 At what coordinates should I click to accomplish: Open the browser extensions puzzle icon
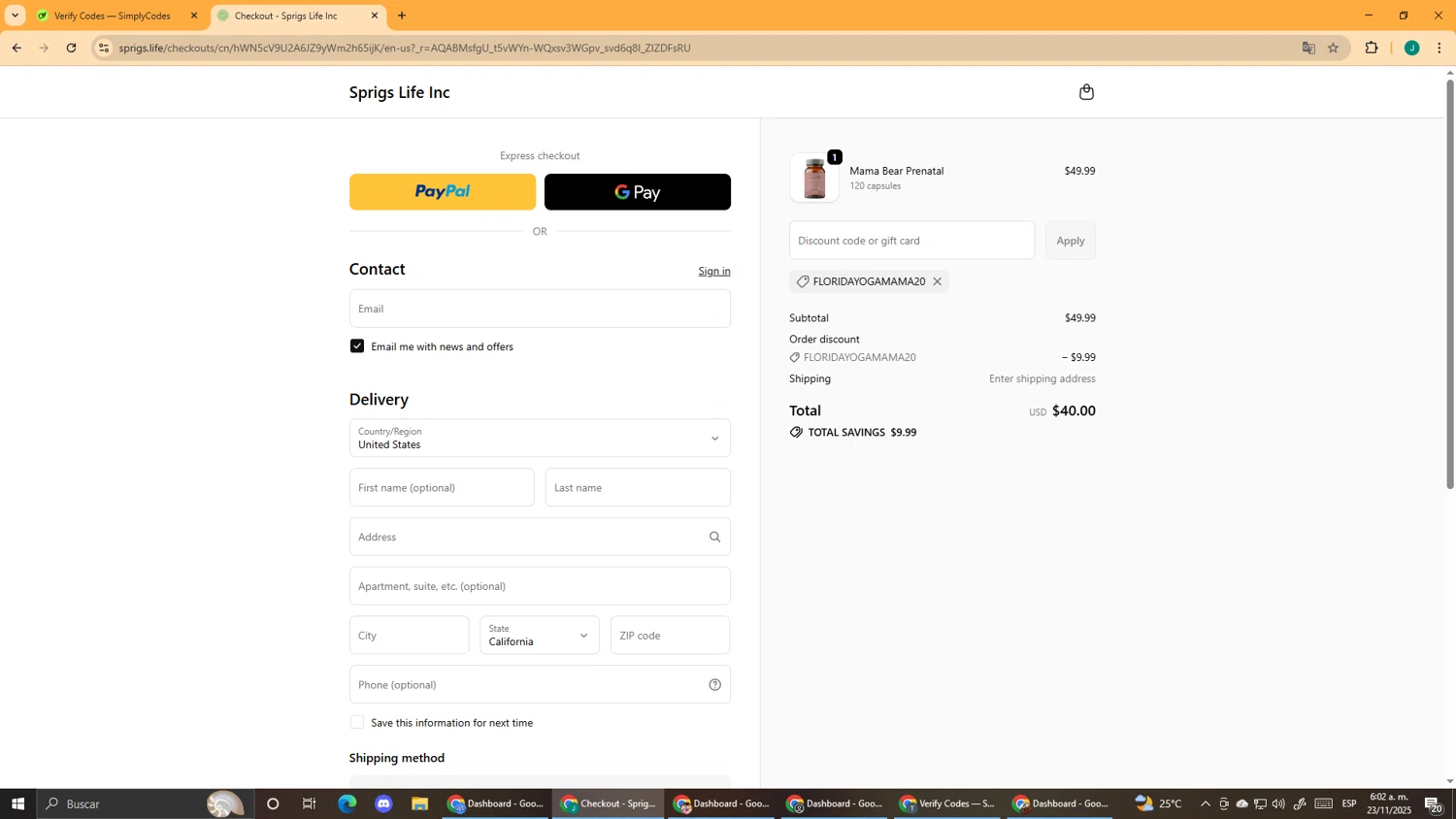tap(1372, 48)
